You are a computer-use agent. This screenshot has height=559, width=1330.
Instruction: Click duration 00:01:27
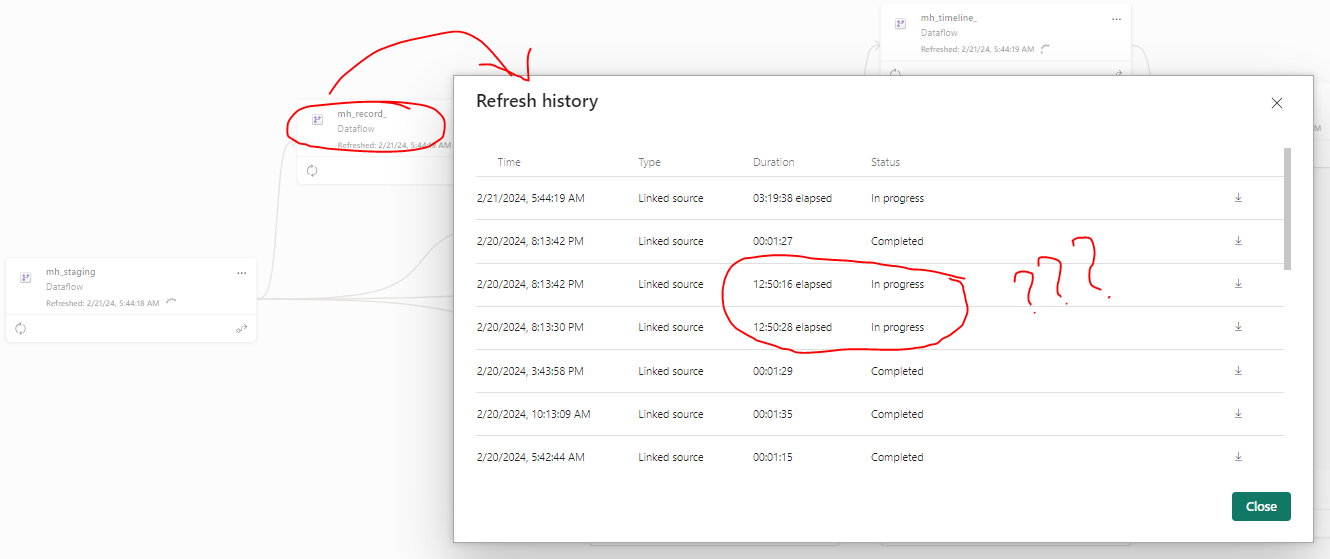[772, 241]
